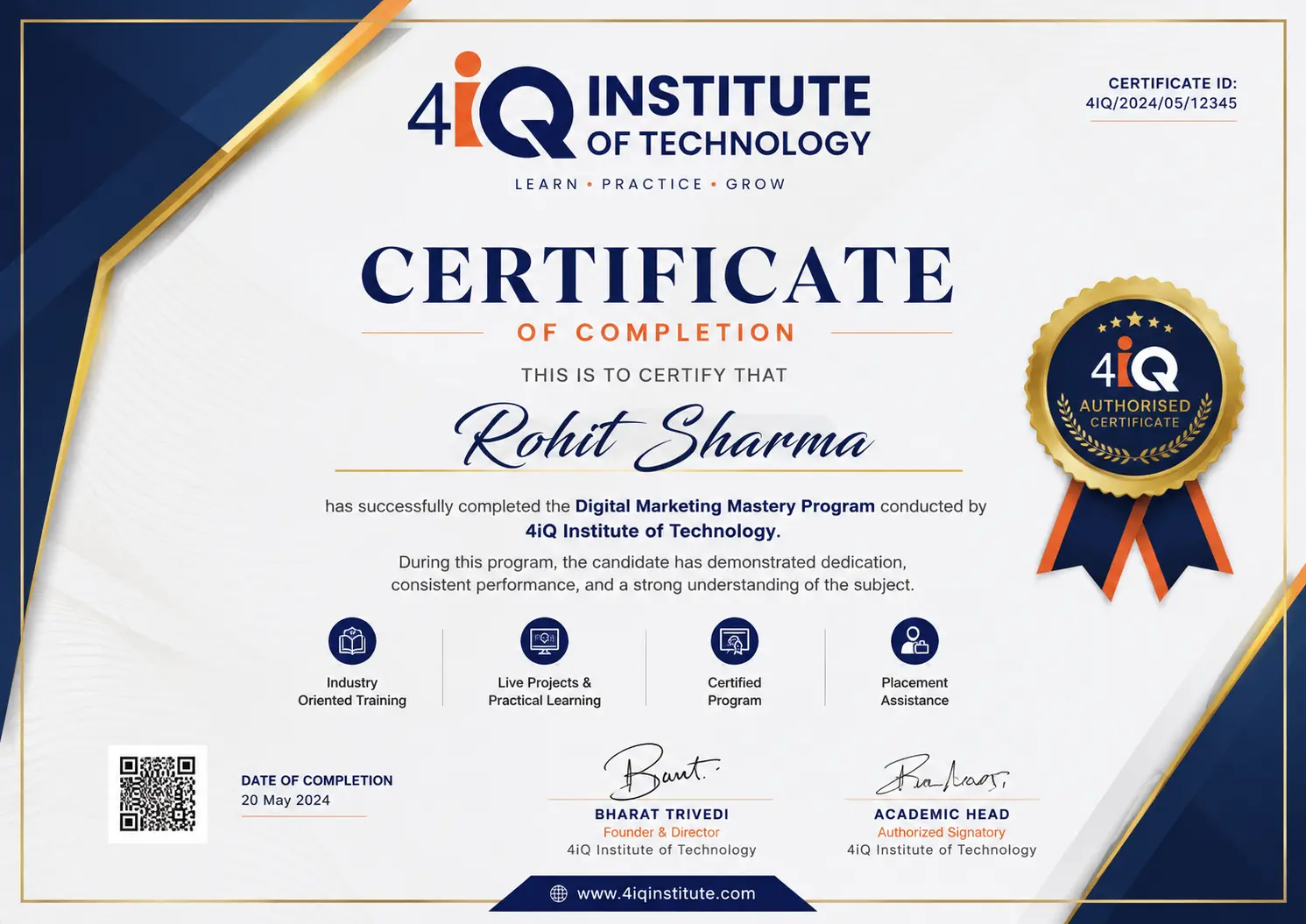Click the Certified Program label
The width and height of the screenshot is (1306, 924).
pos(734,691)
